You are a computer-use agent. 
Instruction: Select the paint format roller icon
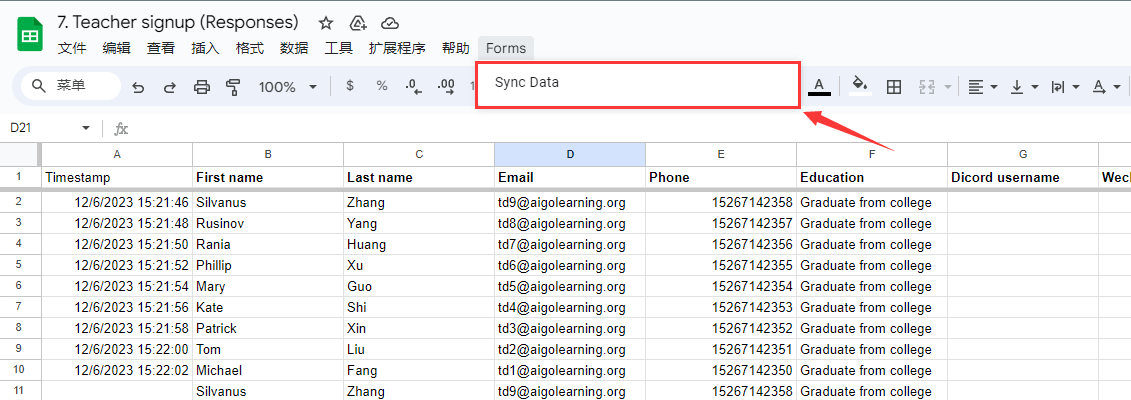233,87
